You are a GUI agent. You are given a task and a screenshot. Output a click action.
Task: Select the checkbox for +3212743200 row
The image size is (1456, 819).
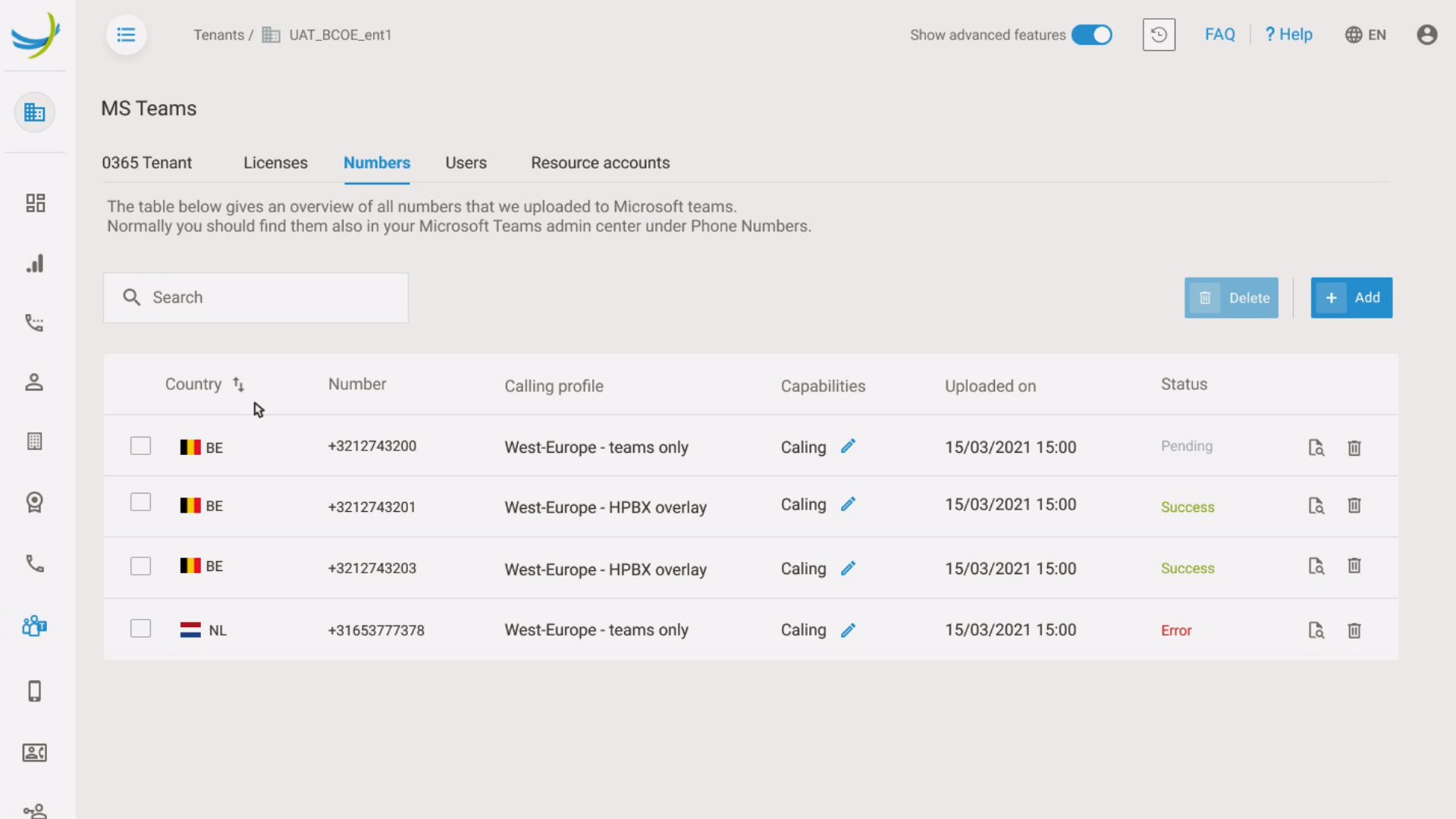pyautogui.click(x=141, y=445)
